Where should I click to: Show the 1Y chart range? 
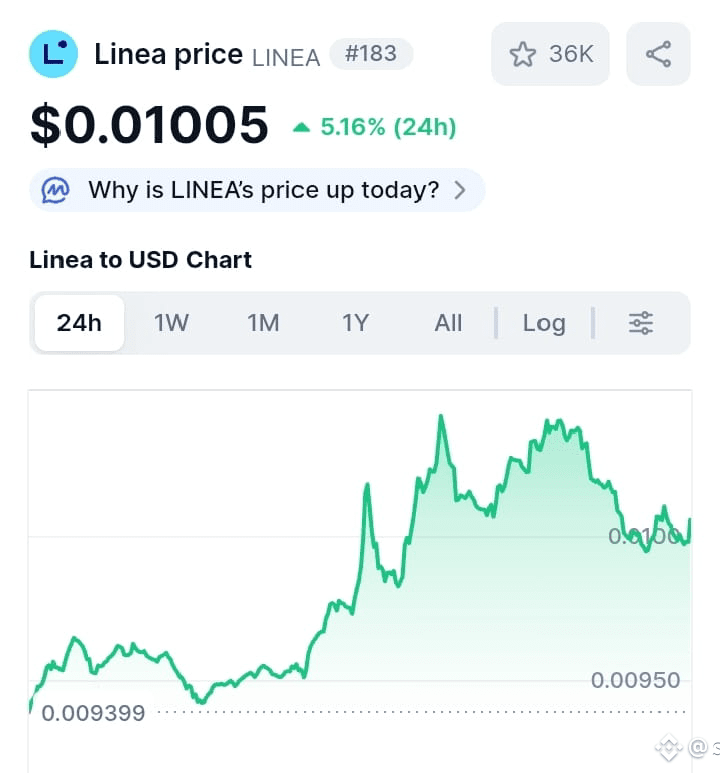(x=356, y=323)
